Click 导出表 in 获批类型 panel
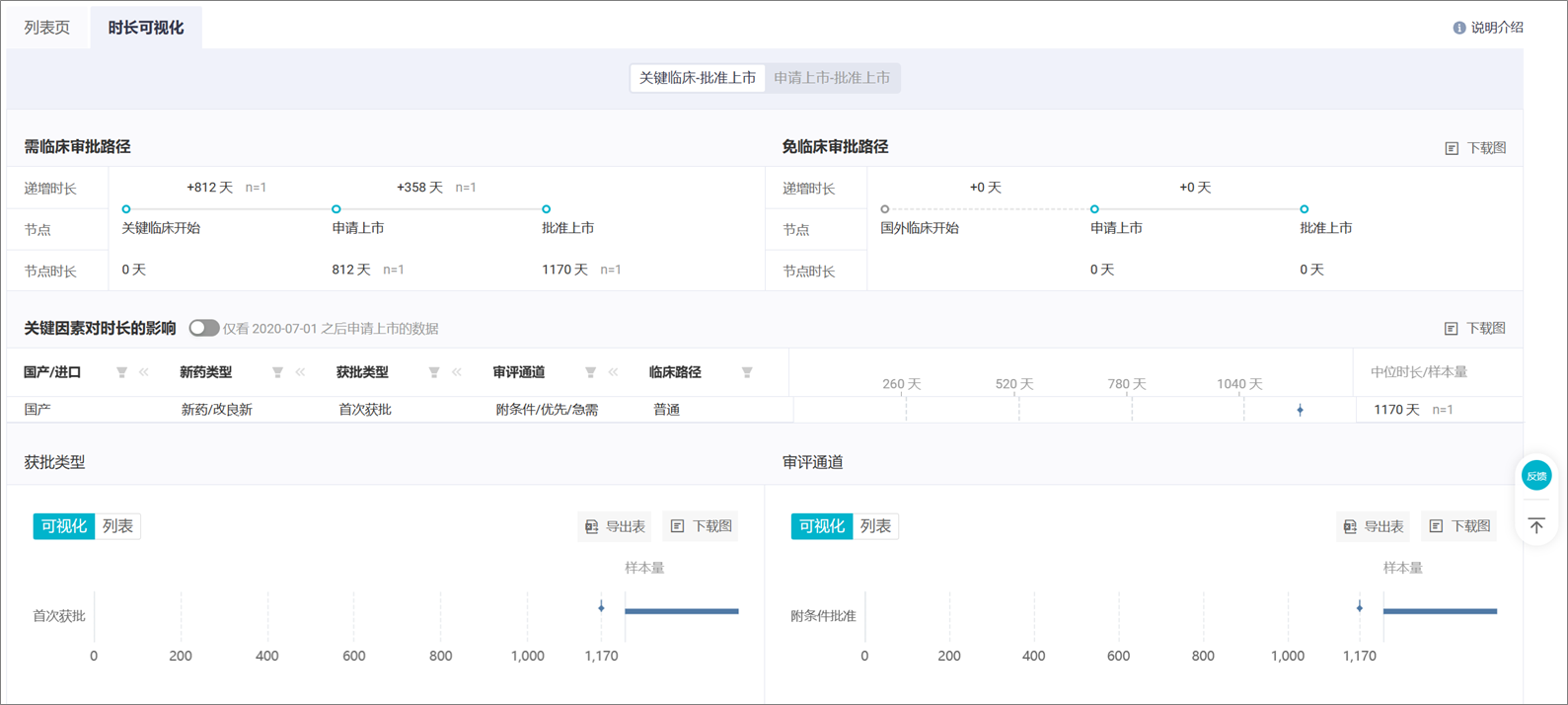 615,526
